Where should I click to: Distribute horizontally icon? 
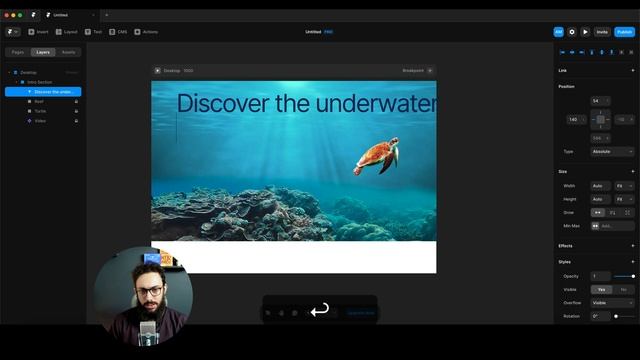pyautogui.click(x=621, y=52)
